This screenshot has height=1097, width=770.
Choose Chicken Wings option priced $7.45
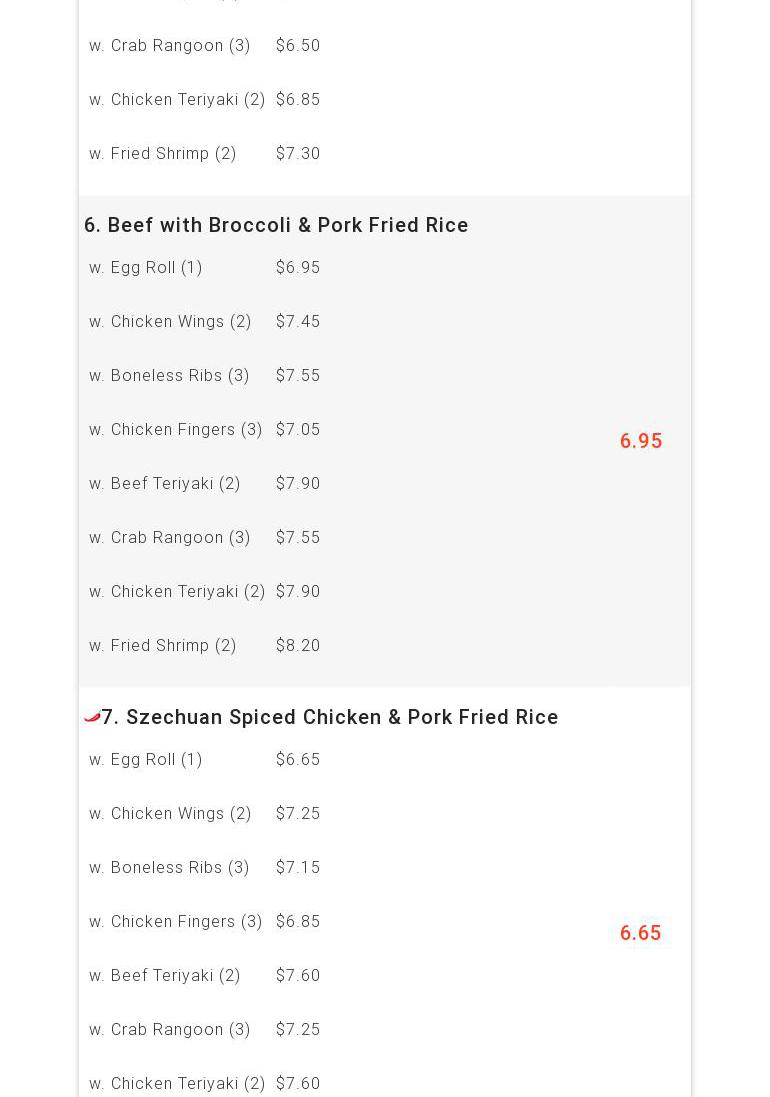(x=170, y=322)
